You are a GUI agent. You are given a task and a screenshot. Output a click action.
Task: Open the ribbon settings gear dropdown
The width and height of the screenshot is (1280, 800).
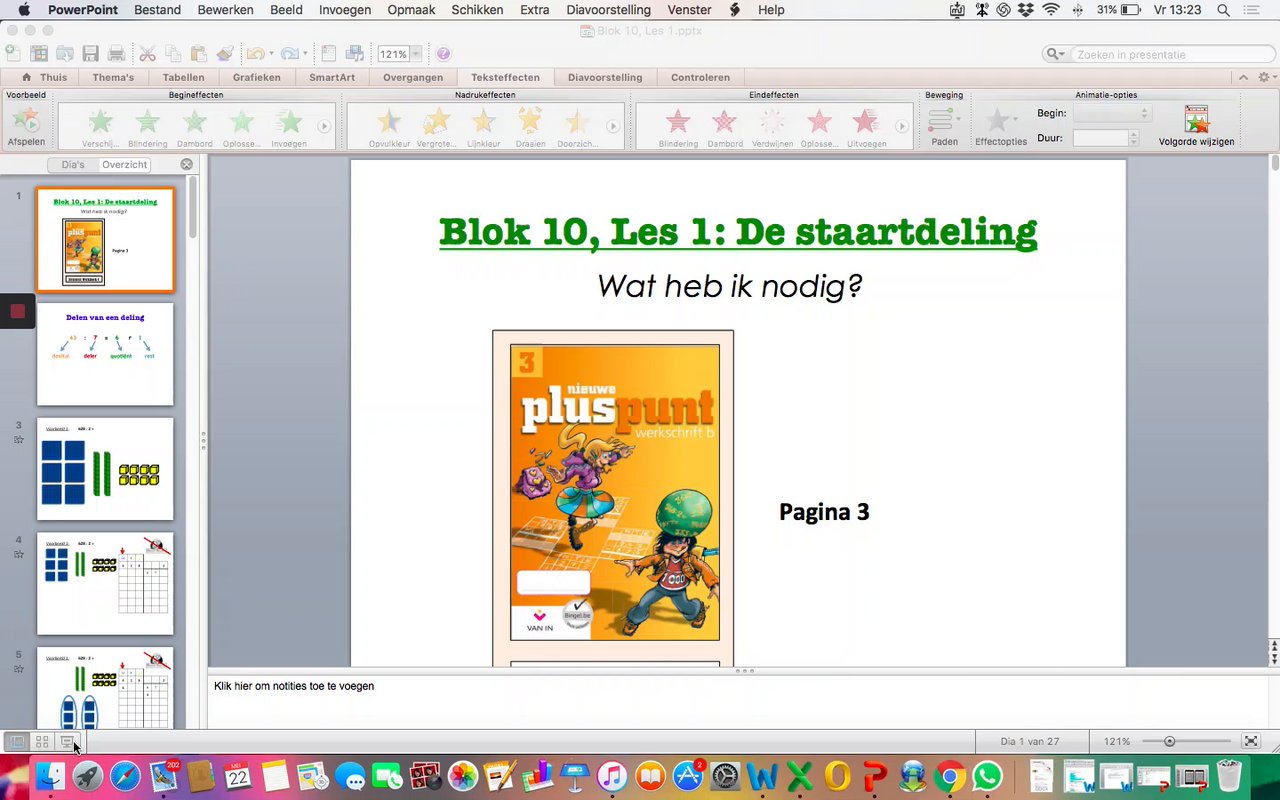point(1267,77)
